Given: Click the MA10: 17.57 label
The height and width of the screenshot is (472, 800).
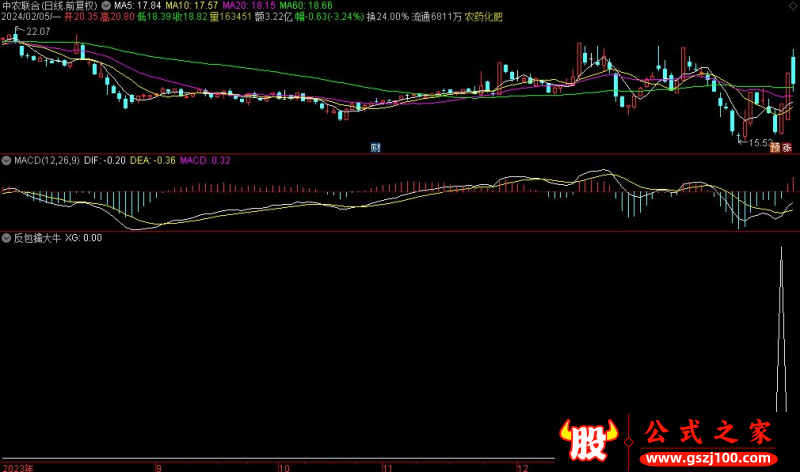Looking at the screenshot, I should pos(192,6).
